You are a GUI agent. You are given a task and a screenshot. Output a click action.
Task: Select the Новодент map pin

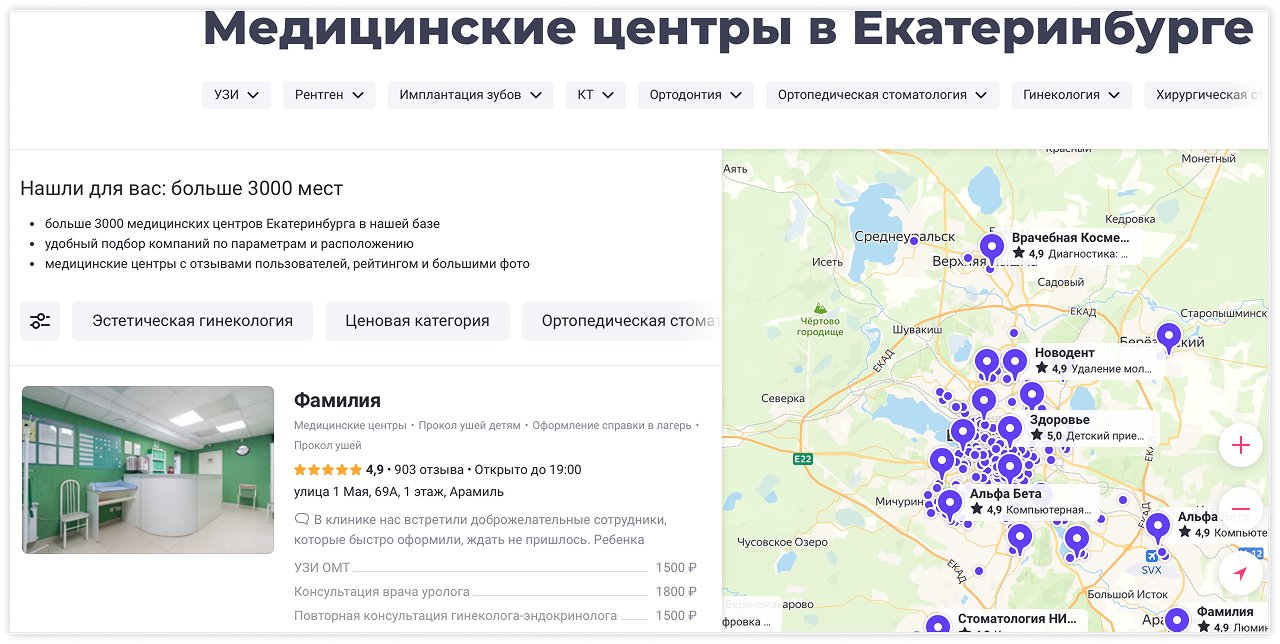pos(1015,362)
